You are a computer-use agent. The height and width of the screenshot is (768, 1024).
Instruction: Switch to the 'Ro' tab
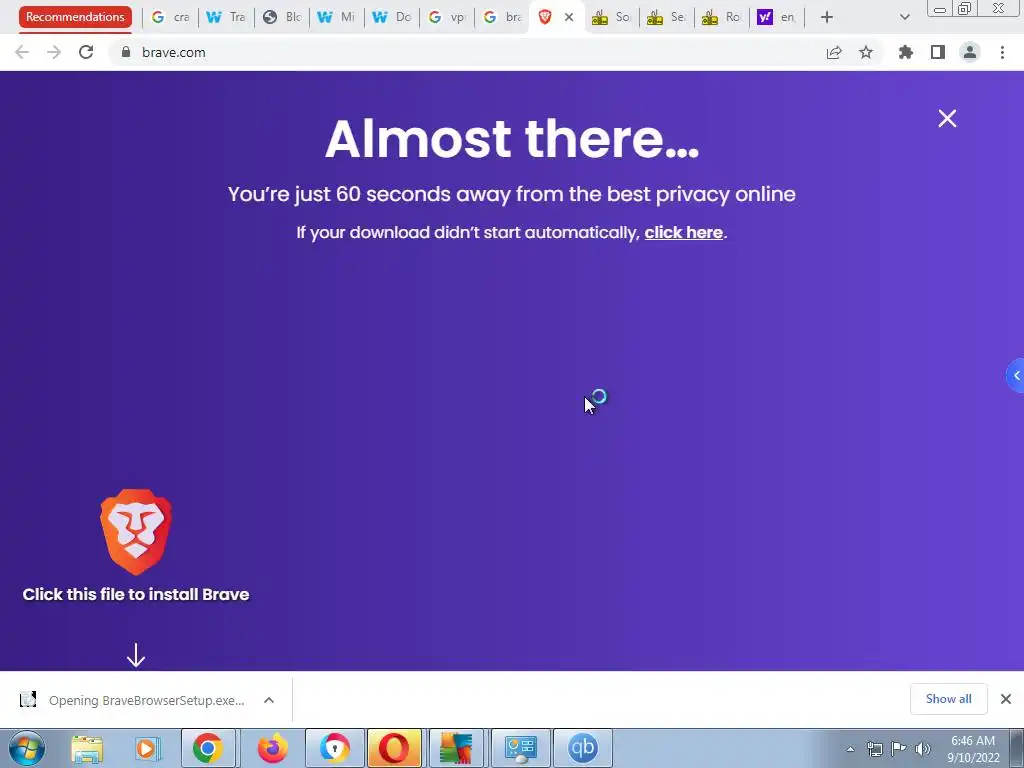coord(721,17)
